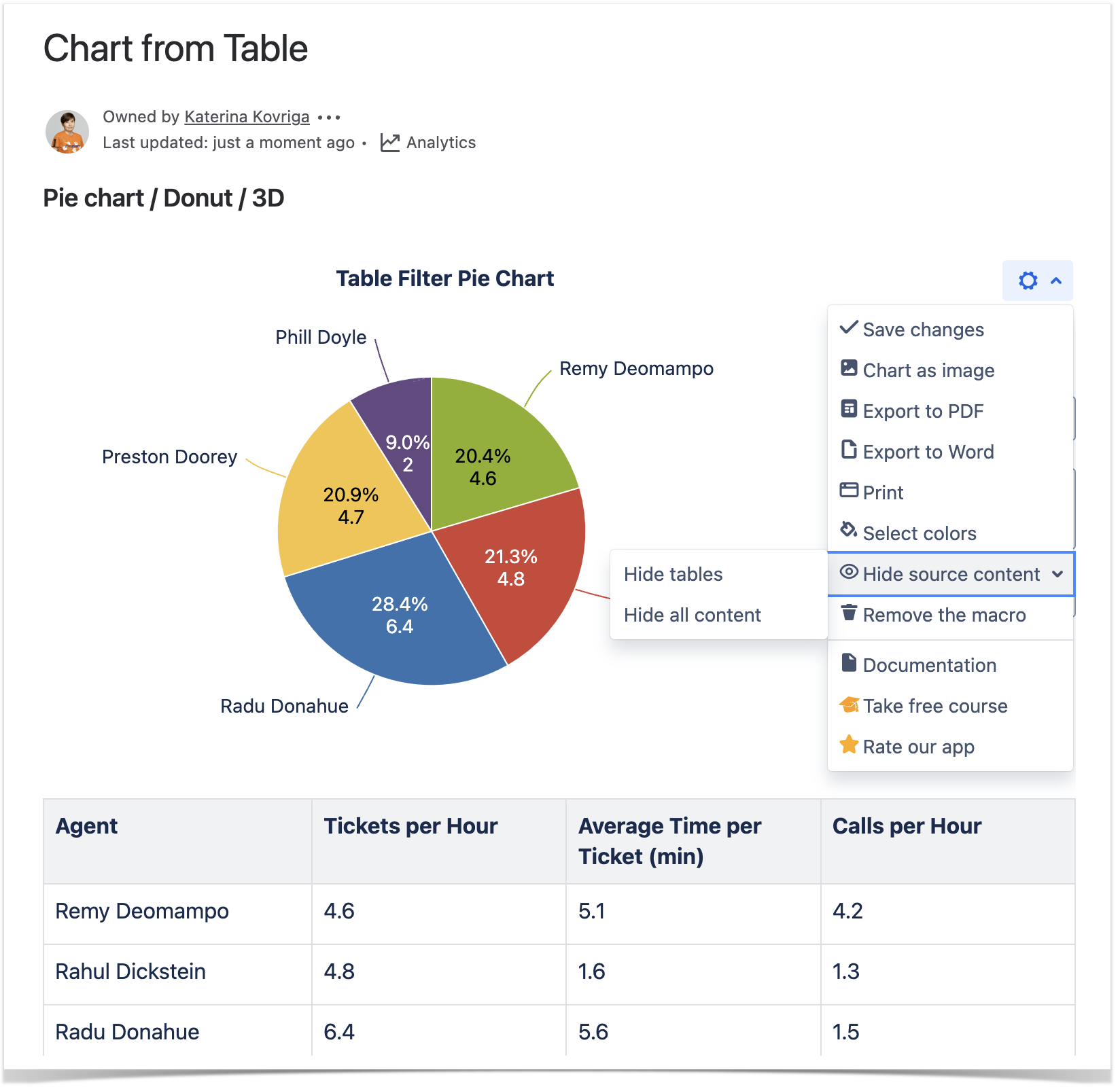Click the Export to Word document icon
Viewport: 1120px width, 1089px height.
click(x=849, y=450)
